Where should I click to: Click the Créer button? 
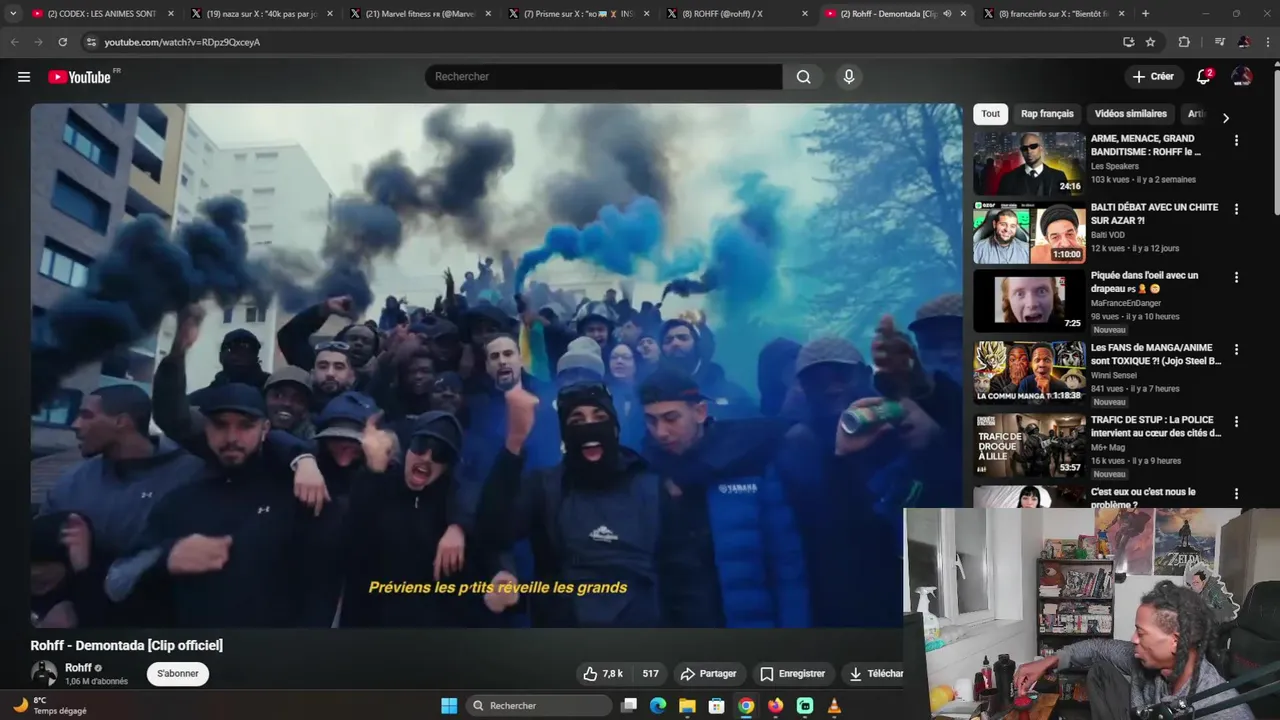pyautogui.click(x=1153, y=77)
